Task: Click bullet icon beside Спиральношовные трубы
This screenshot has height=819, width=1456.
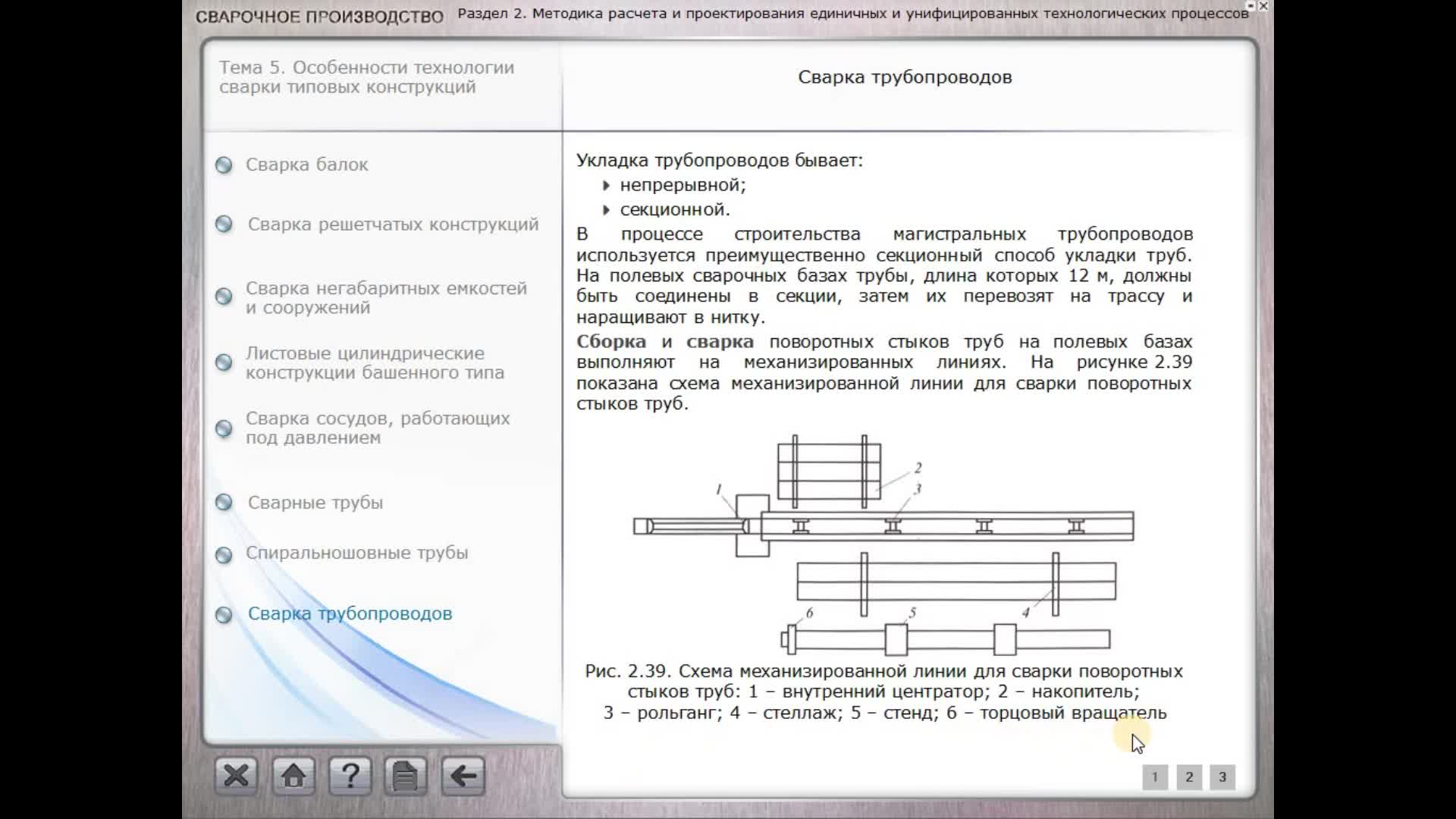Action: [224, 555]
